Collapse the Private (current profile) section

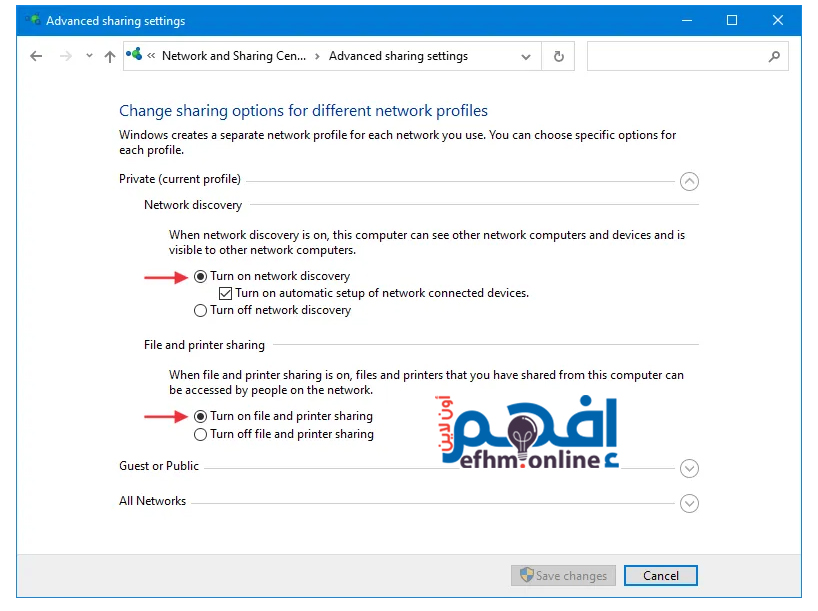[689, 182]
